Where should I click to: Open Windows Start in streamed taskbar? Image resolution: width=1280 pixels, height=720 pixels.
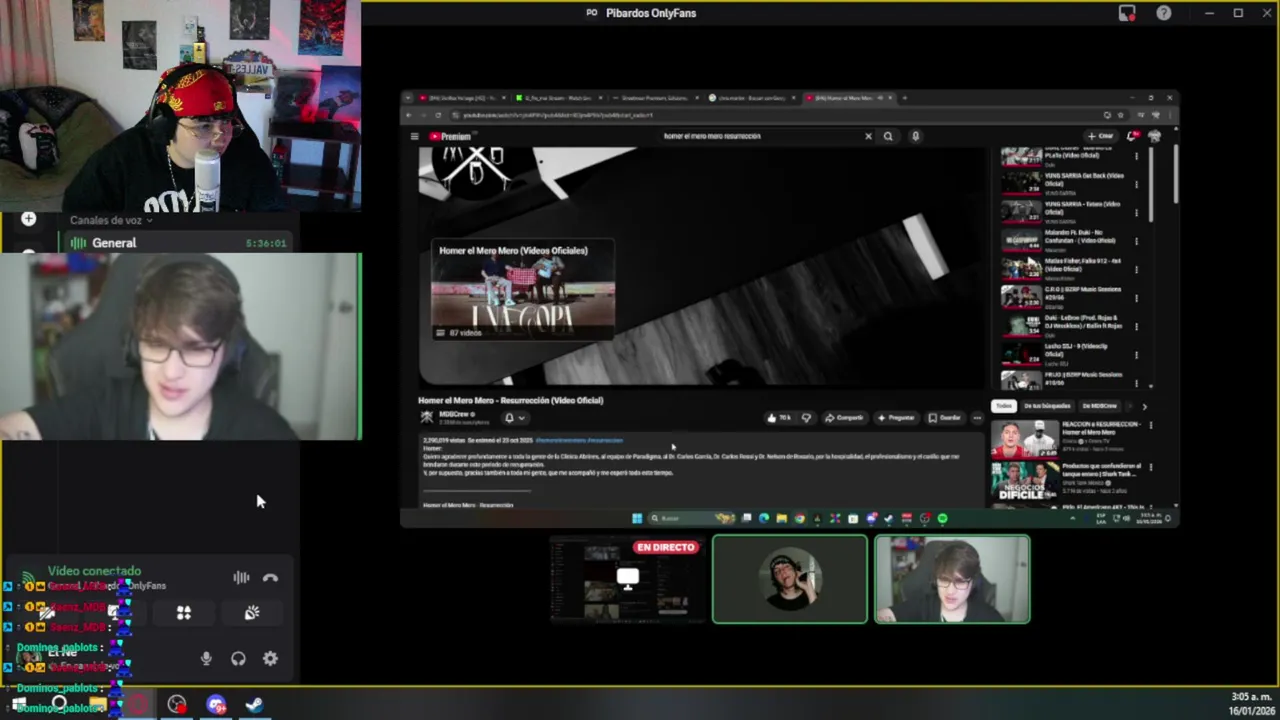(637, 518)
